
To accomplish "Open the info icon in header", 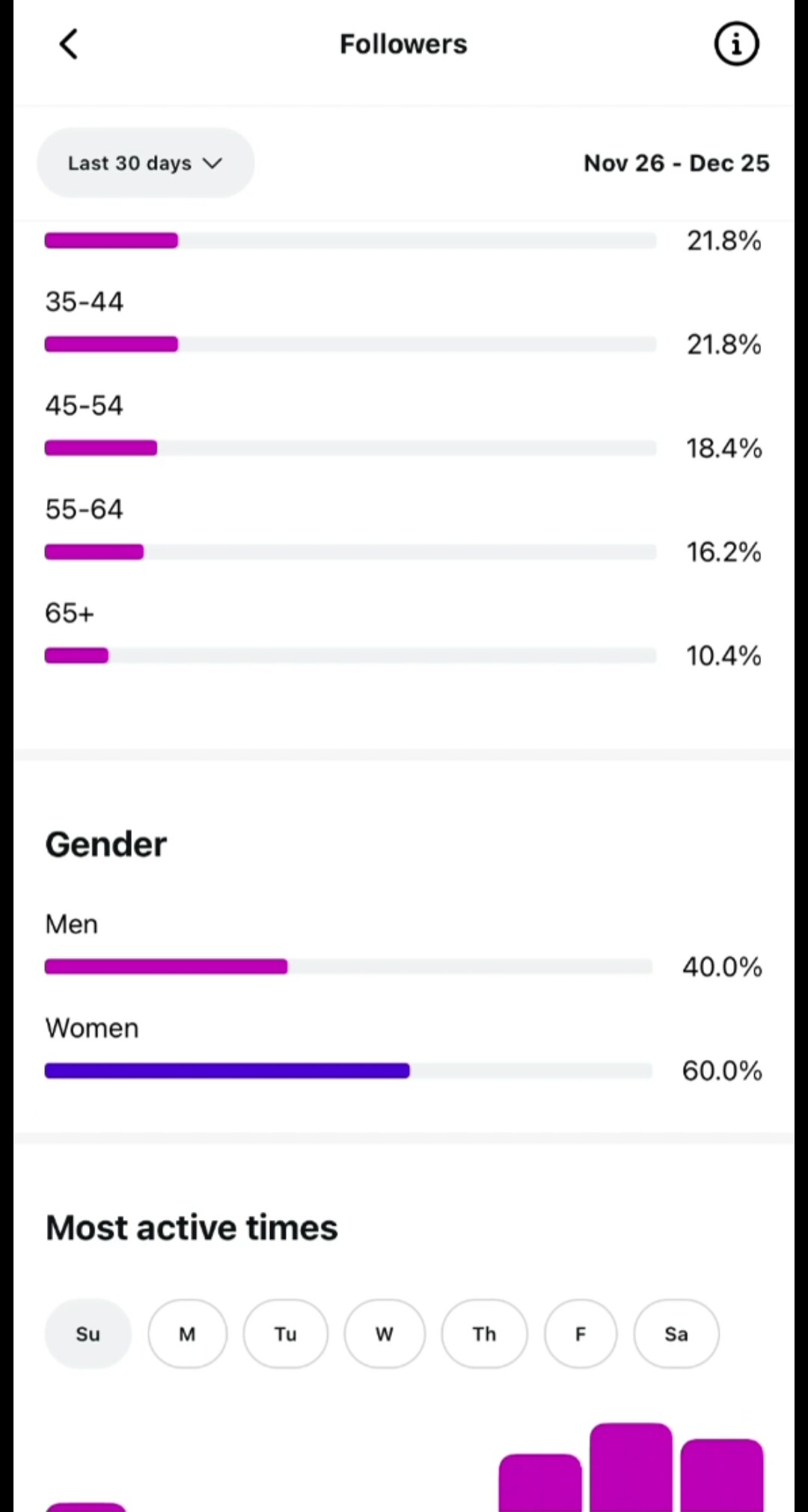I will point(736,44).
